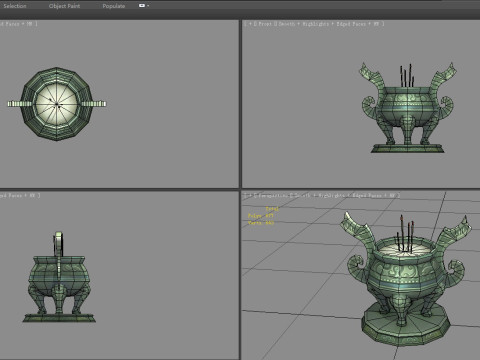Open shading label in the bottom-left viewport
Image resolution: width=480 pixels, height=360 pixels.
(20, 196)
